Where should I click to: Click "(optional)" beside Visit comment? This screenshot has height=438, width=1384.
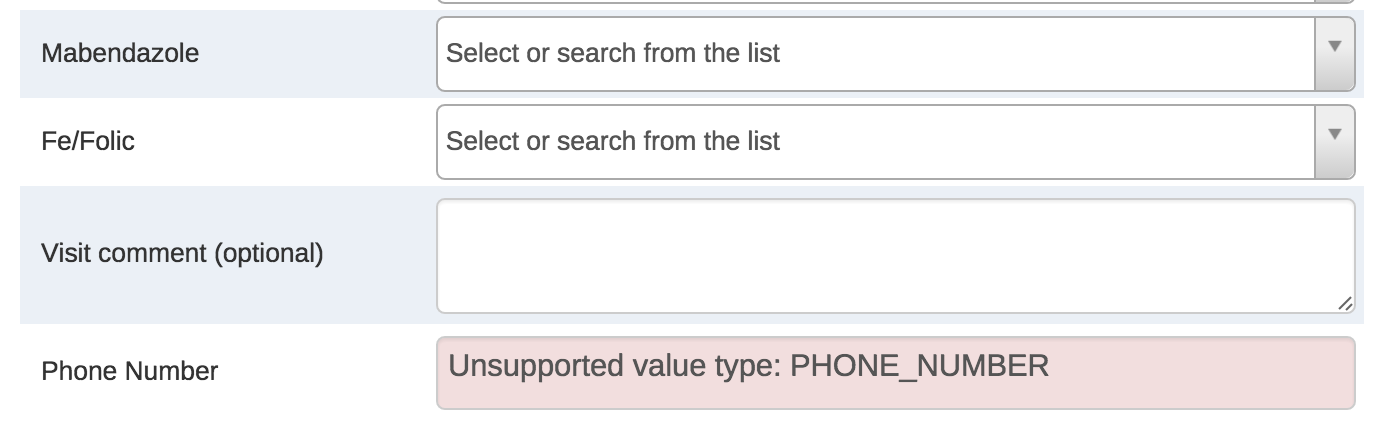point(268,254)
